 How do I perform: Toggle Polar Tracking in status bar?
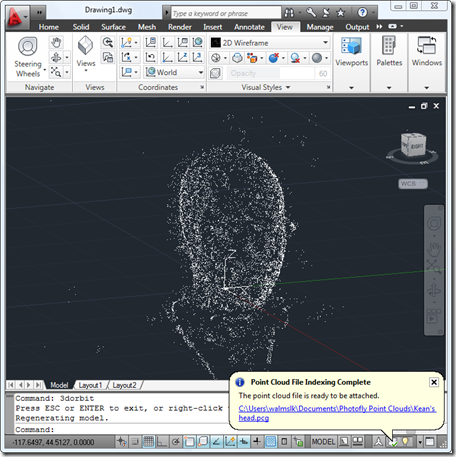pos(175,442)
